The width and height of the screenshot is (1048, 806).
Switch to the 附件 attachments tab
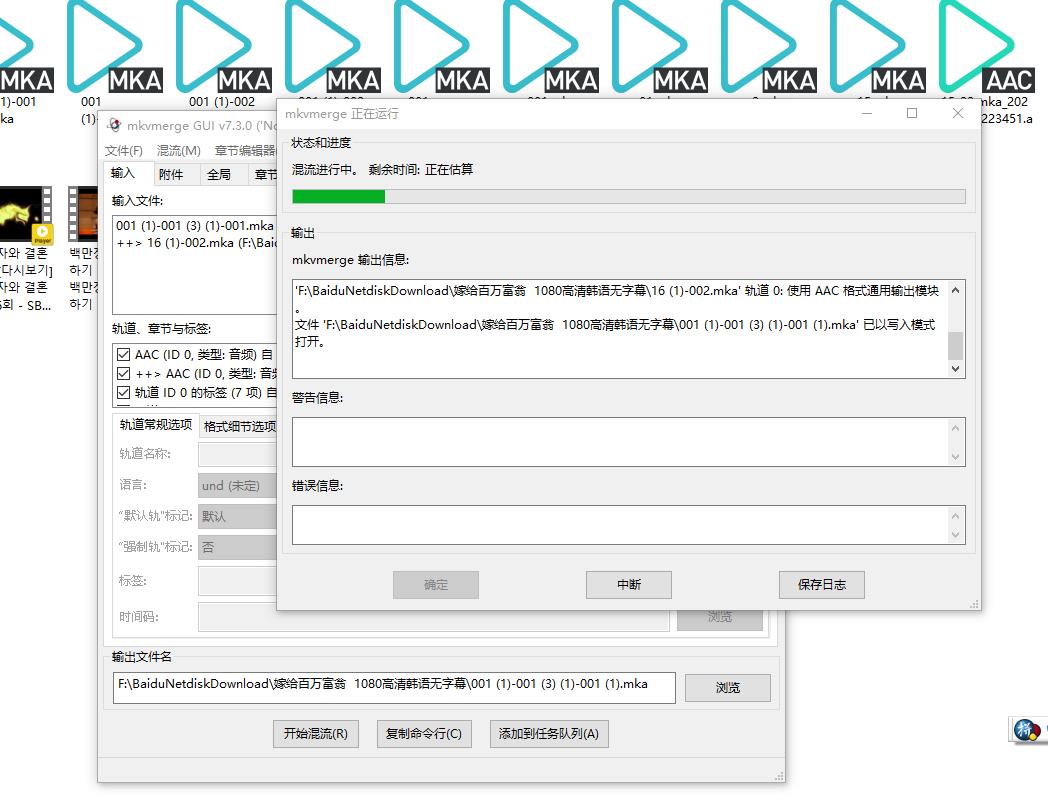(174, 173)
